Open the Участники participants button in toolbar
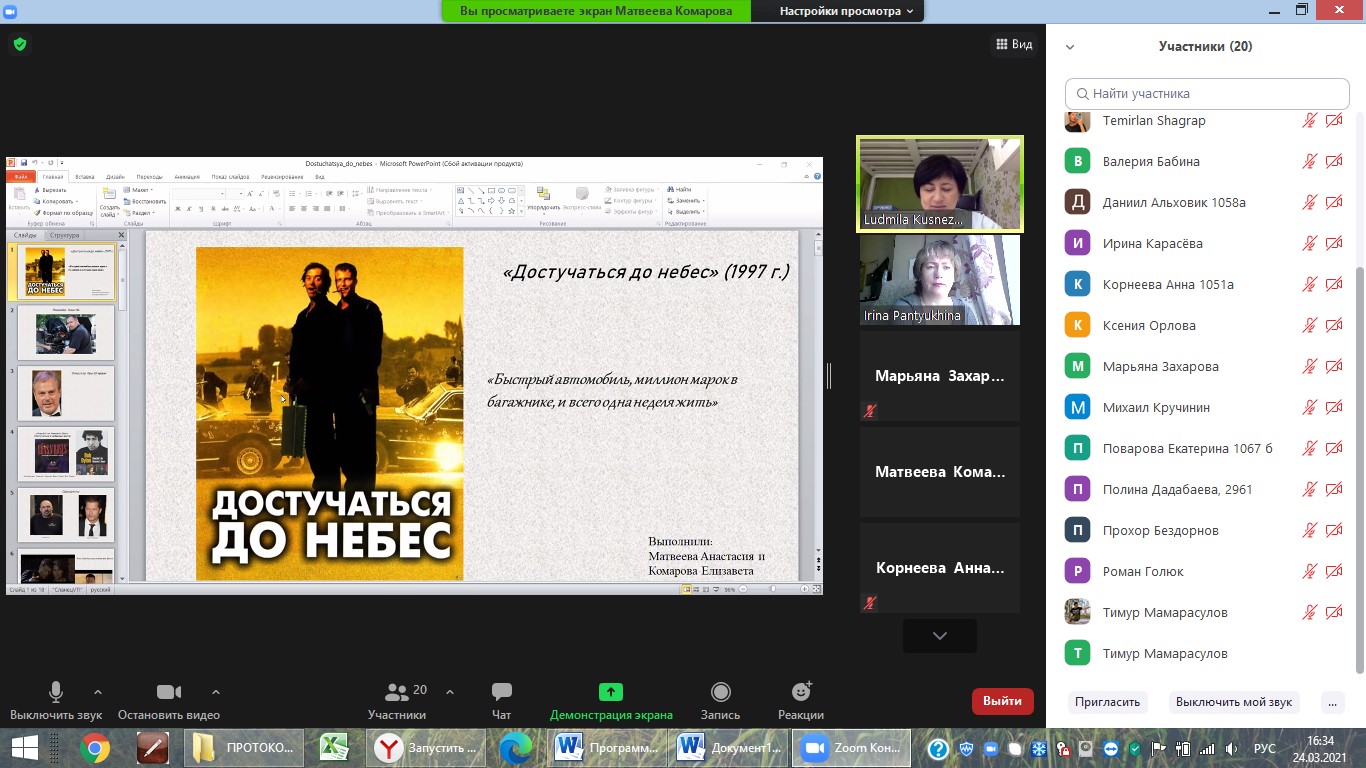1366x768 pixels. click(x=397, y=702)
